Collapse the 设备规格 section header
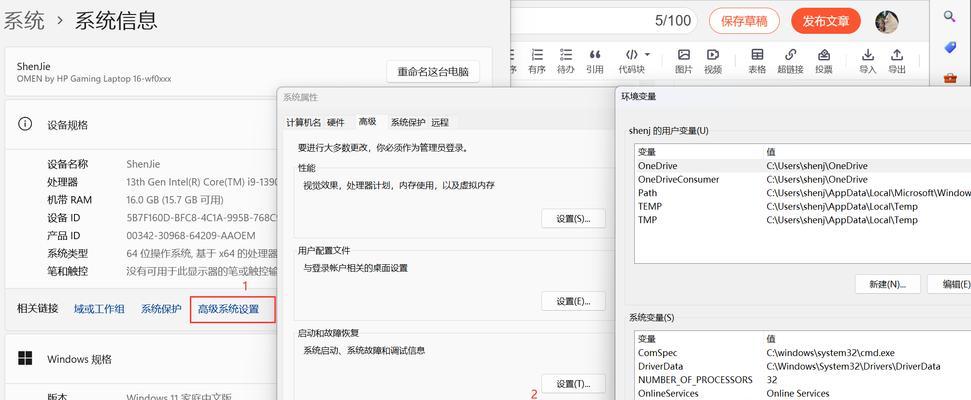The width and height of the screenshot is (971, 400). [x=141, y=124]
